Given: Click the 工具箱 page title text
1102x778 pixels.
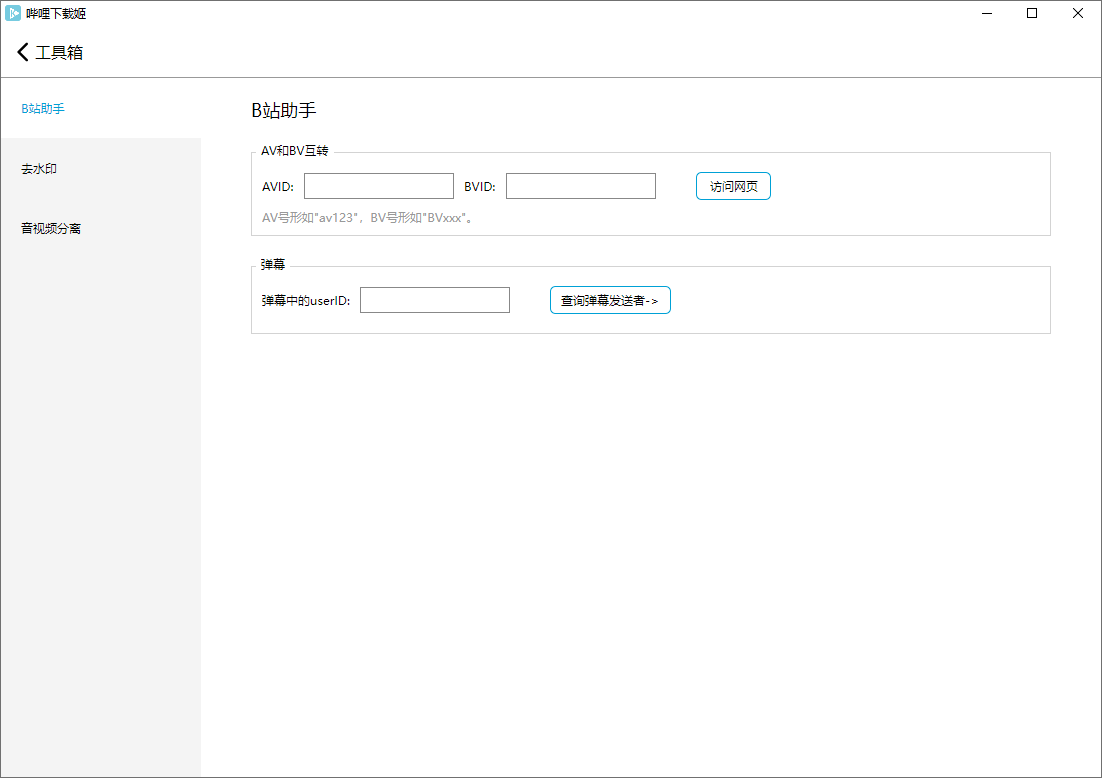Looking at the screenshot, I should 59,53.
